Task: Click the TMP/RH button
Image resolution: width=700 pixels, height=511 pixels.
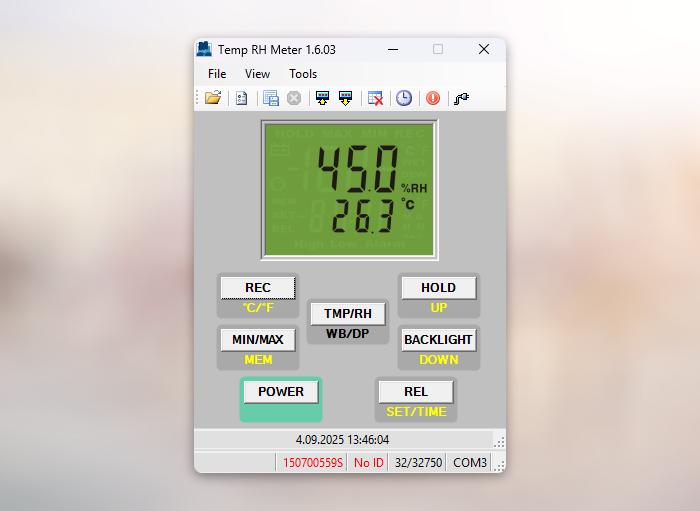Action: point(347,313)
